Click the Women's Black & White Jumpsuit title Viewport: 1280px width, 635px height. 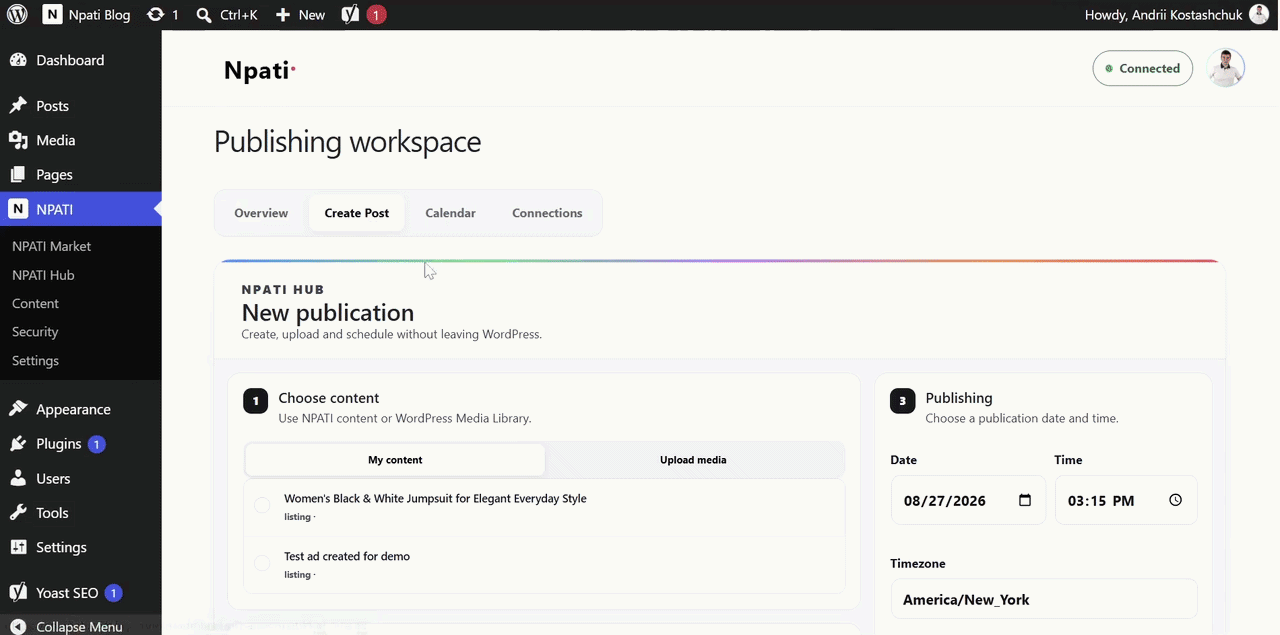(x=435, y=498)
